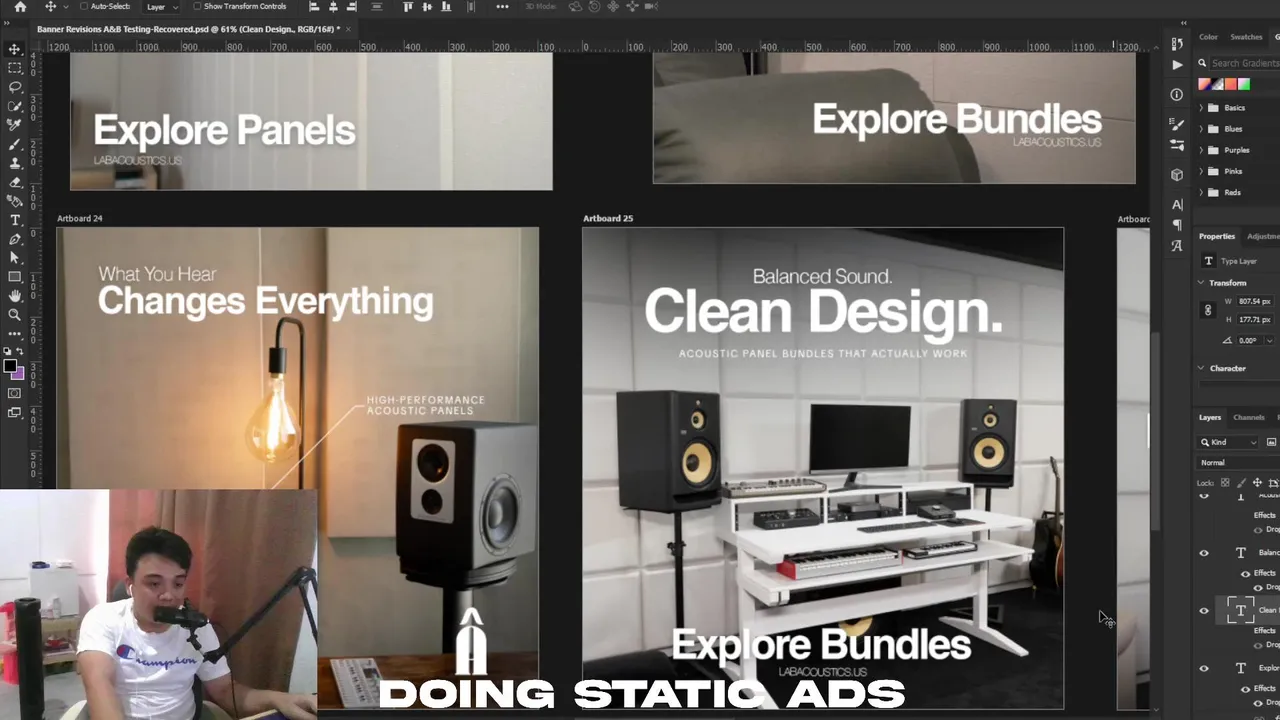
Task: Expand the Pinks gradient folder
Action: pyautogui.click(x=1201, y=171)
